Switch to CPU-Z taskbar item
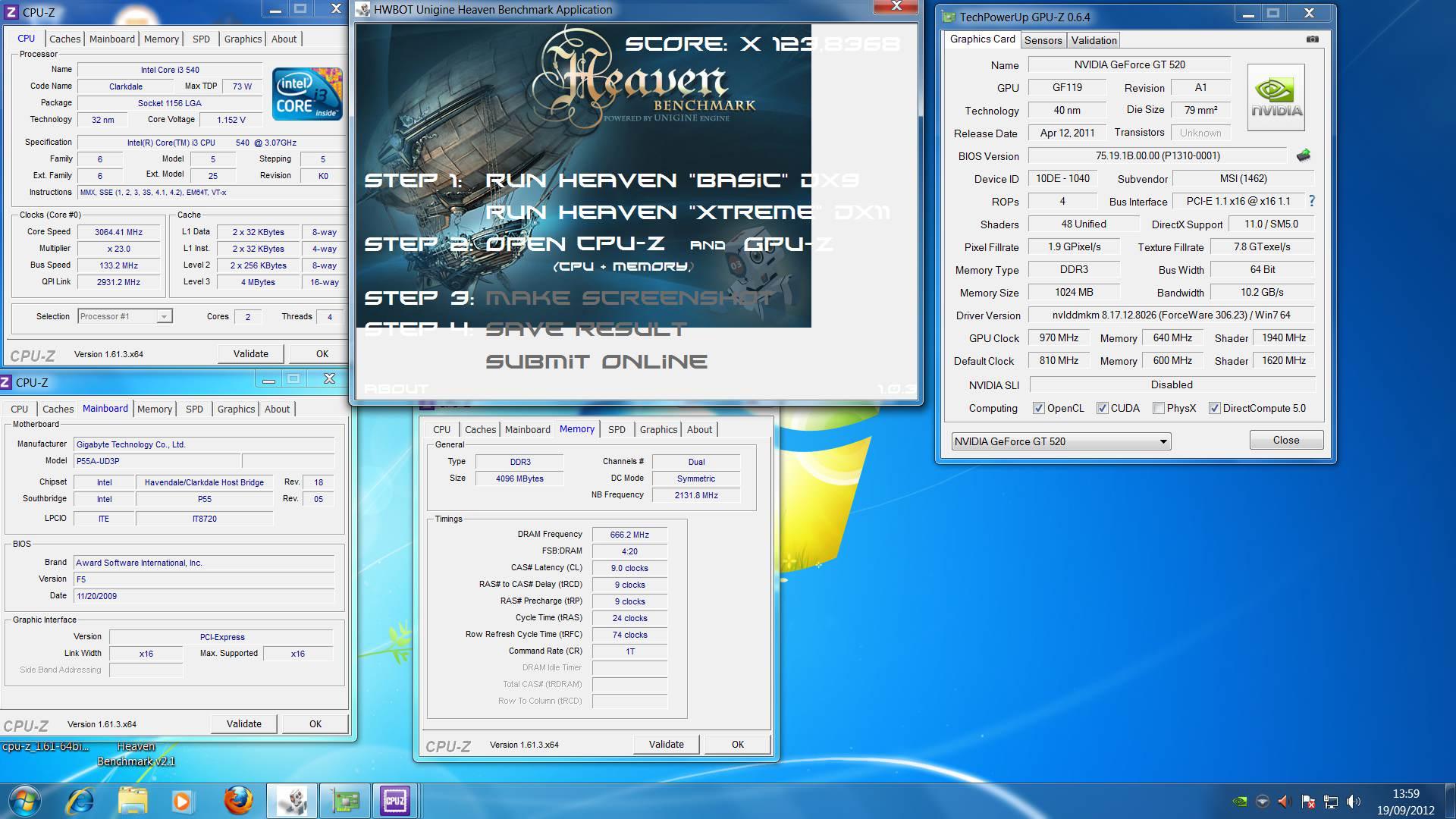 point(395,801)
